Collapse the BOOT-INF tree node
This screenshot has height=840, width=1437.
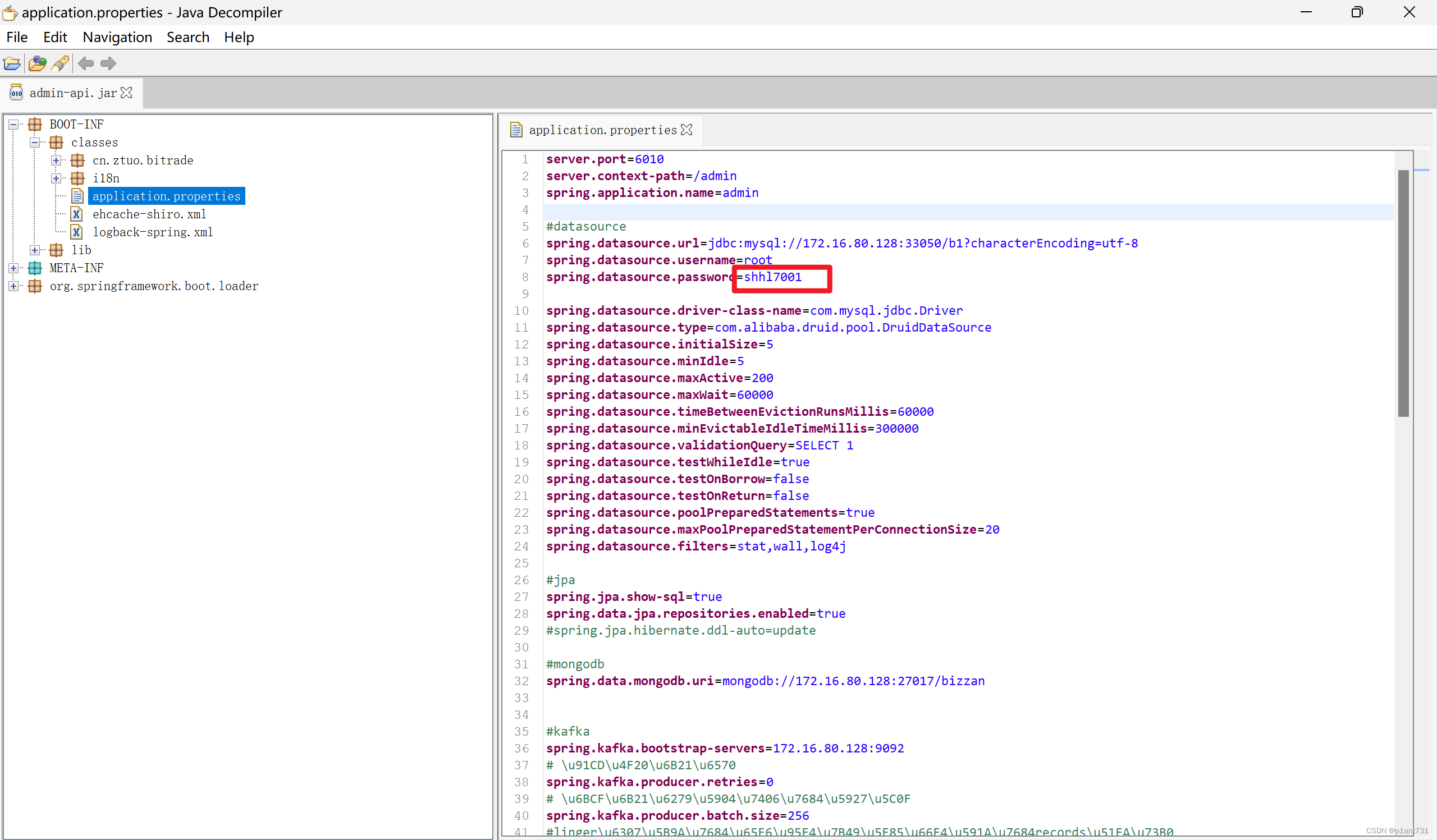click(13, 124)
